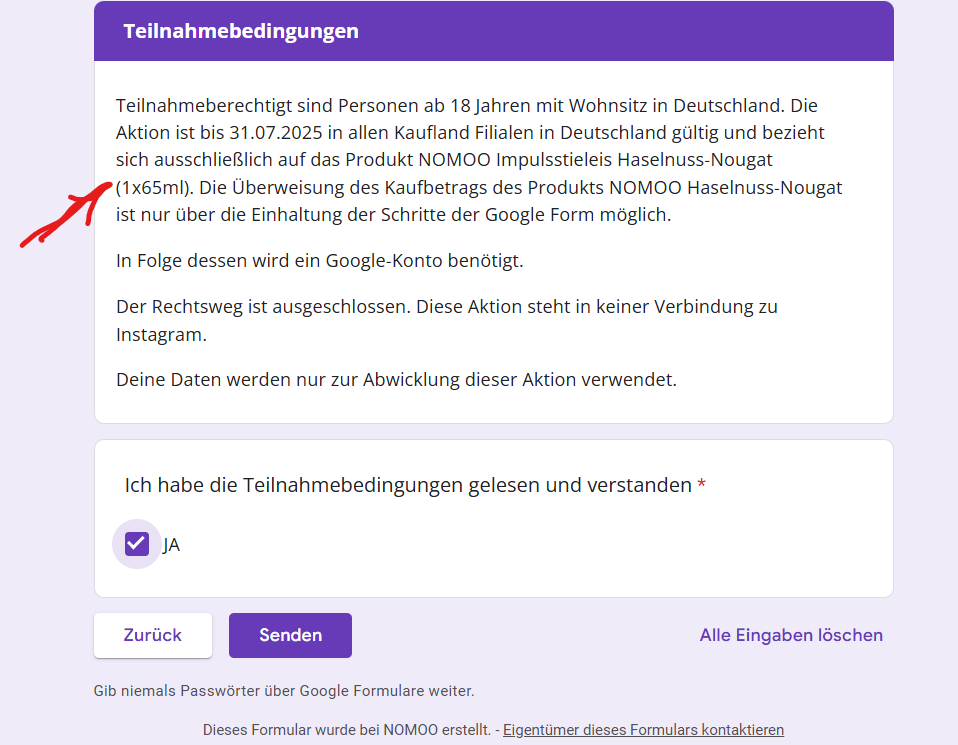Click the red hand-drawn arrow annotation

[66, 214]
